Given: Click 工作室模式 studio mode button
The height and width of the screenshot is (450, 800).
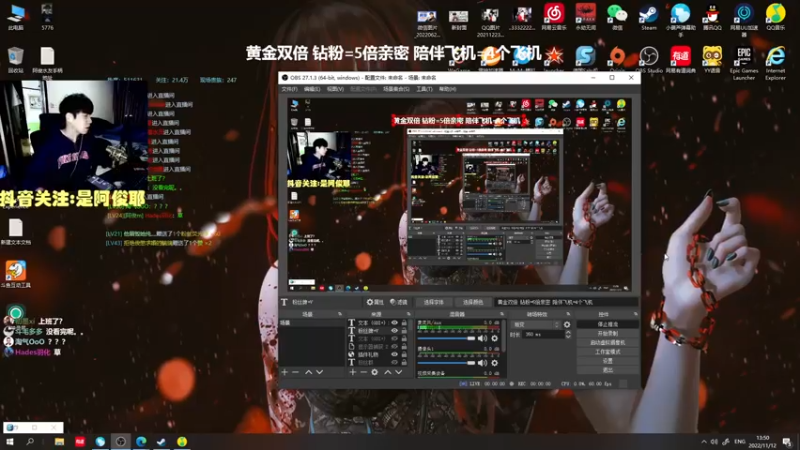Looking at the screenshot, I should pyautogui.click(x=607, y=352).
